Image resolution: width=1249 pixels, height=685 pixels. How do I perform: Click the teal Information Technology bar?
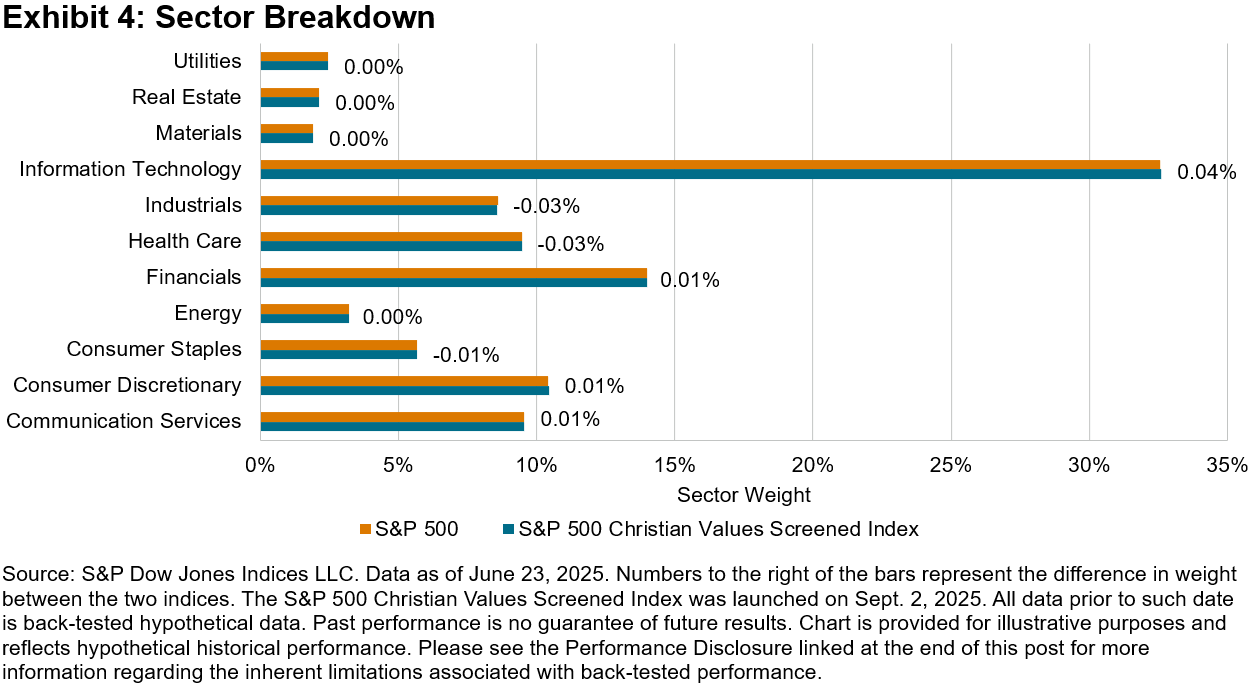(710, 174)
